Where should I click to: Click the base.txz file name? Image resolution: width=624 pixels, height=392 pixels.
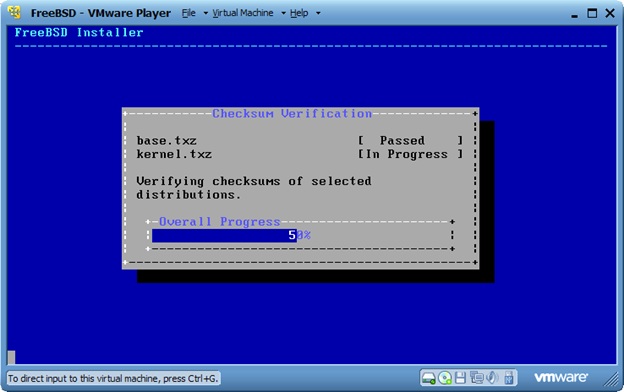166,140
